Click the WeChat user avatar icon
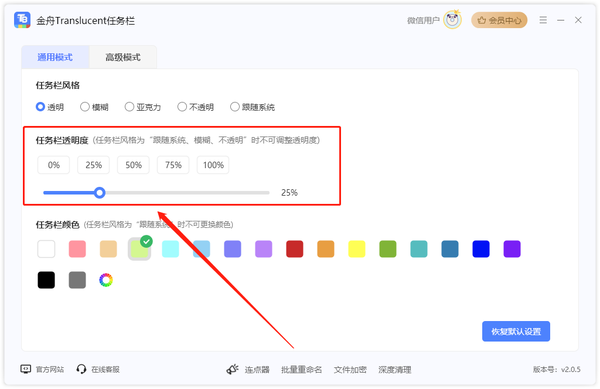600x389 pixels. (x=453, y=20)
